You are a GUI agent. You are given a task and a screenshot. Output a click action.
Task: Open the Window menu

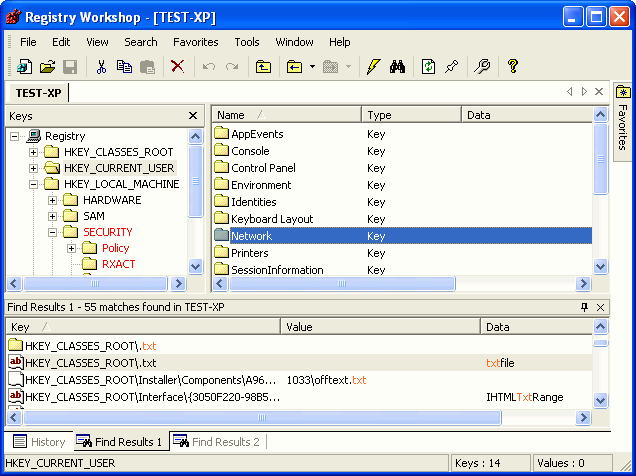coord(294,42)
